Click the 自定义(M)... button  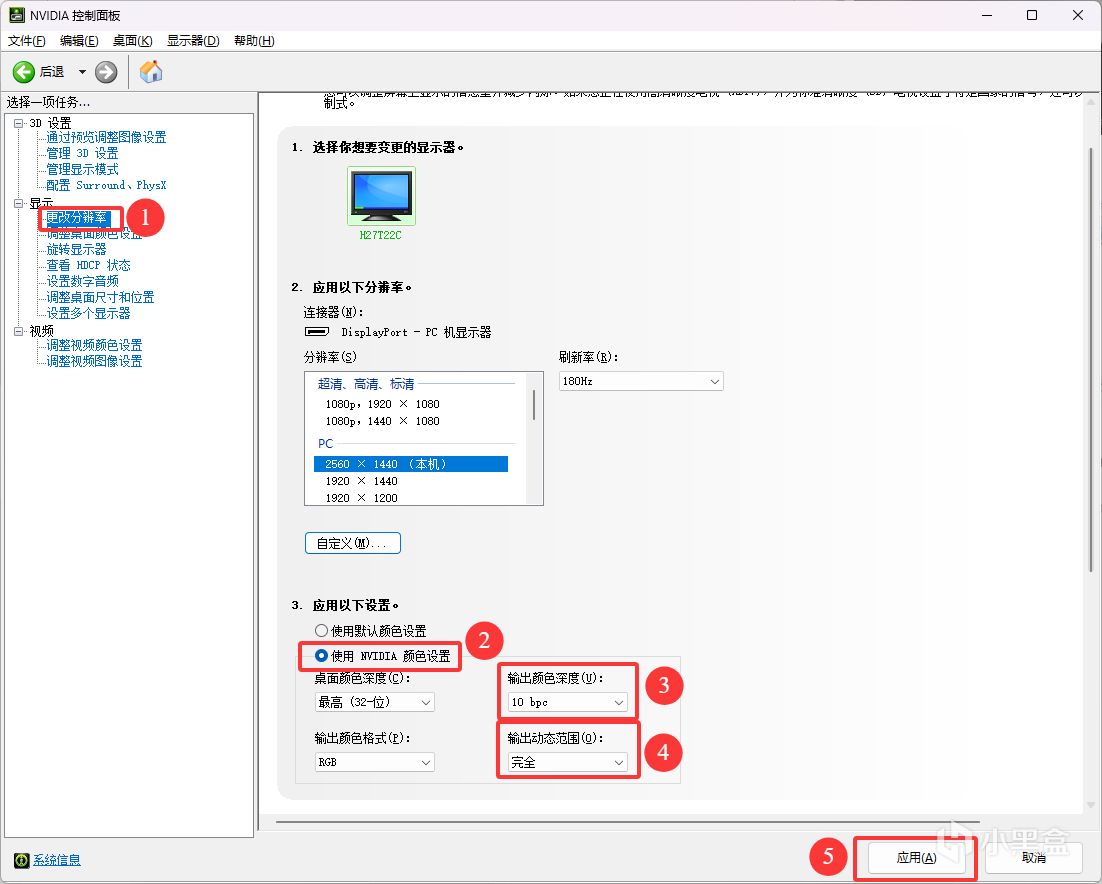[353, 543]
